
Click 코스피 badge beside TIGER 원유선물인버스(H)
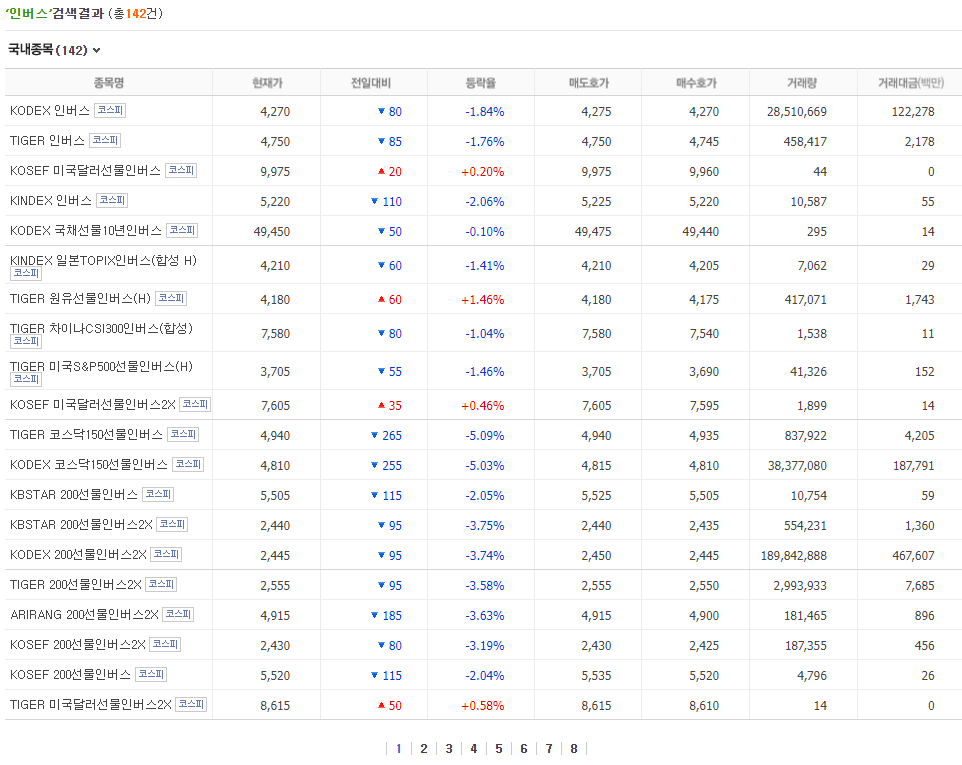(x=171, y=299)
